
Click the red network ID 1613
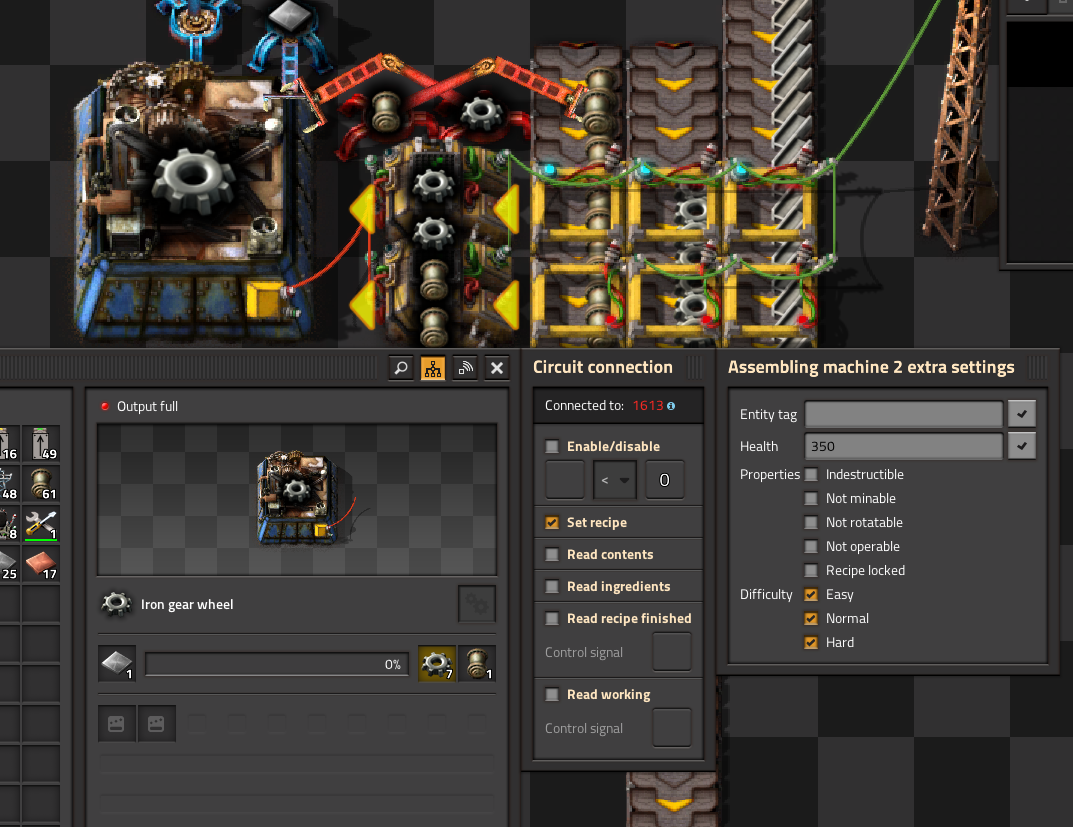[648, 406]
